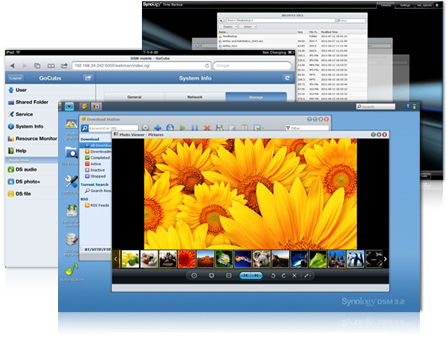Open checkmark dropdown in Download Station toolbar
Viewport: 447px width, 360px height.
coord(258,128)
